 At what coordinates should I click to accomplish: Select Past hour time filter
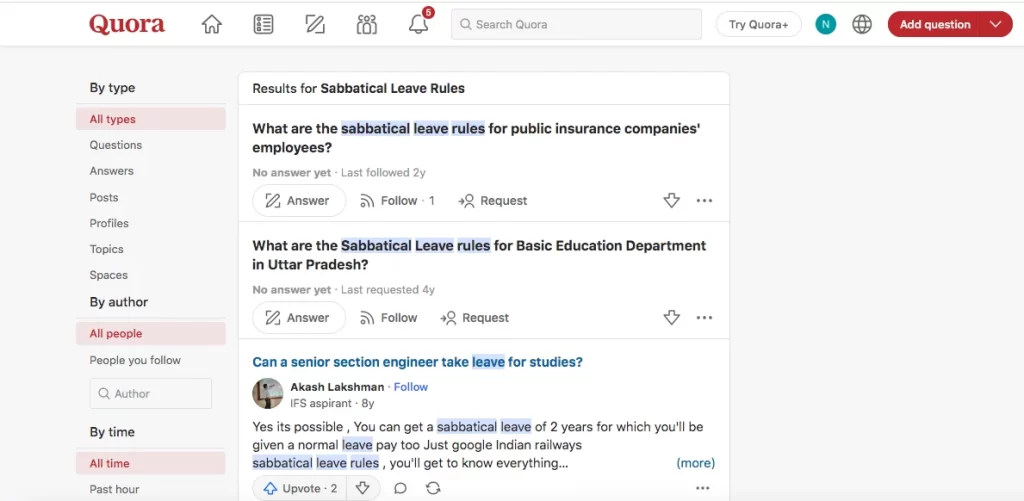(x=114, y=489)
